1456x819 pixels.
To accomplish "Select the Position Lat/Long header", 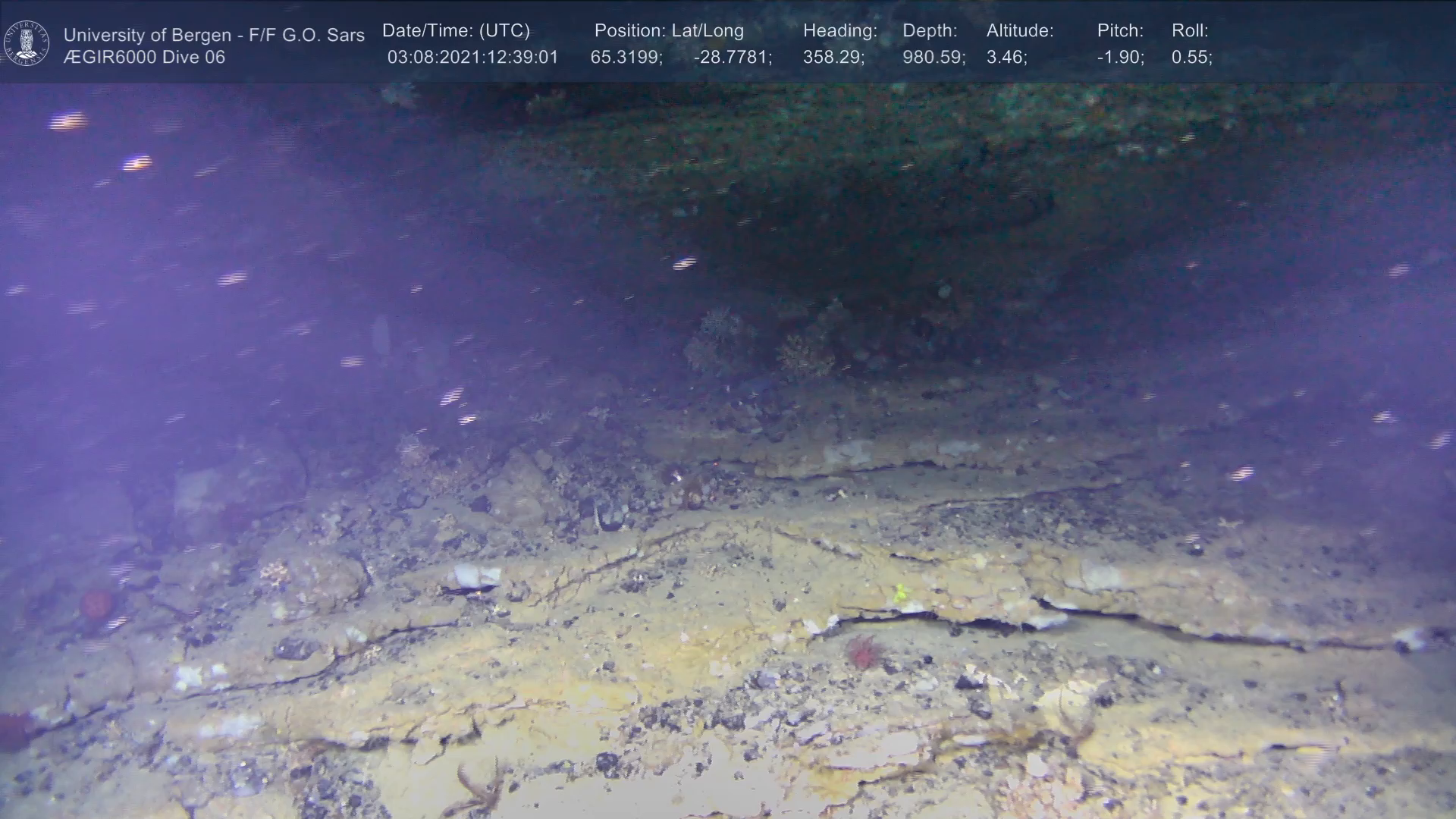I will (x=669, y=31).
